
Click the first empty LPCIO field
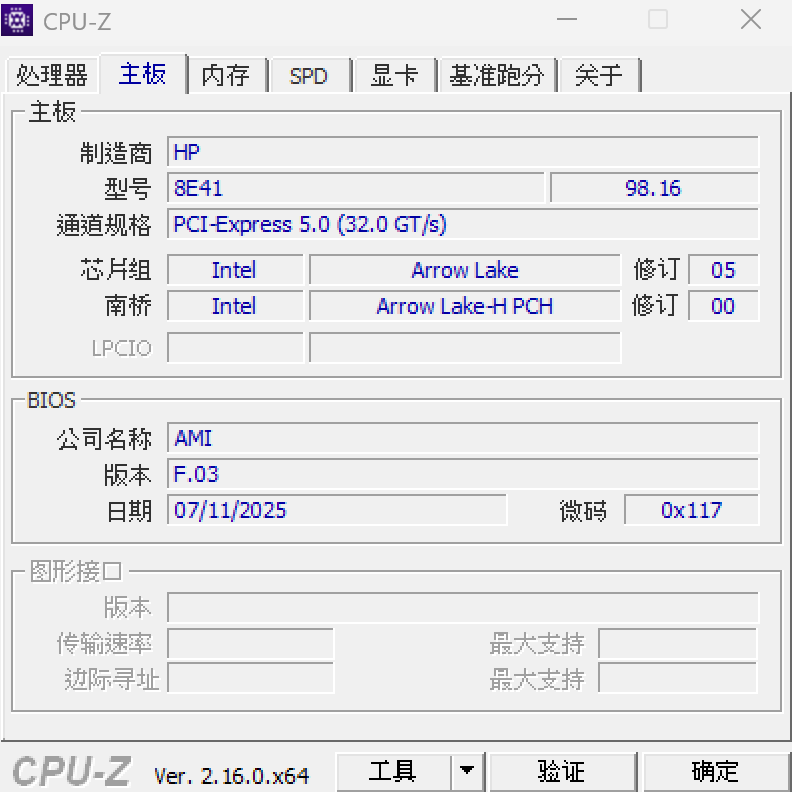(235, 348)
